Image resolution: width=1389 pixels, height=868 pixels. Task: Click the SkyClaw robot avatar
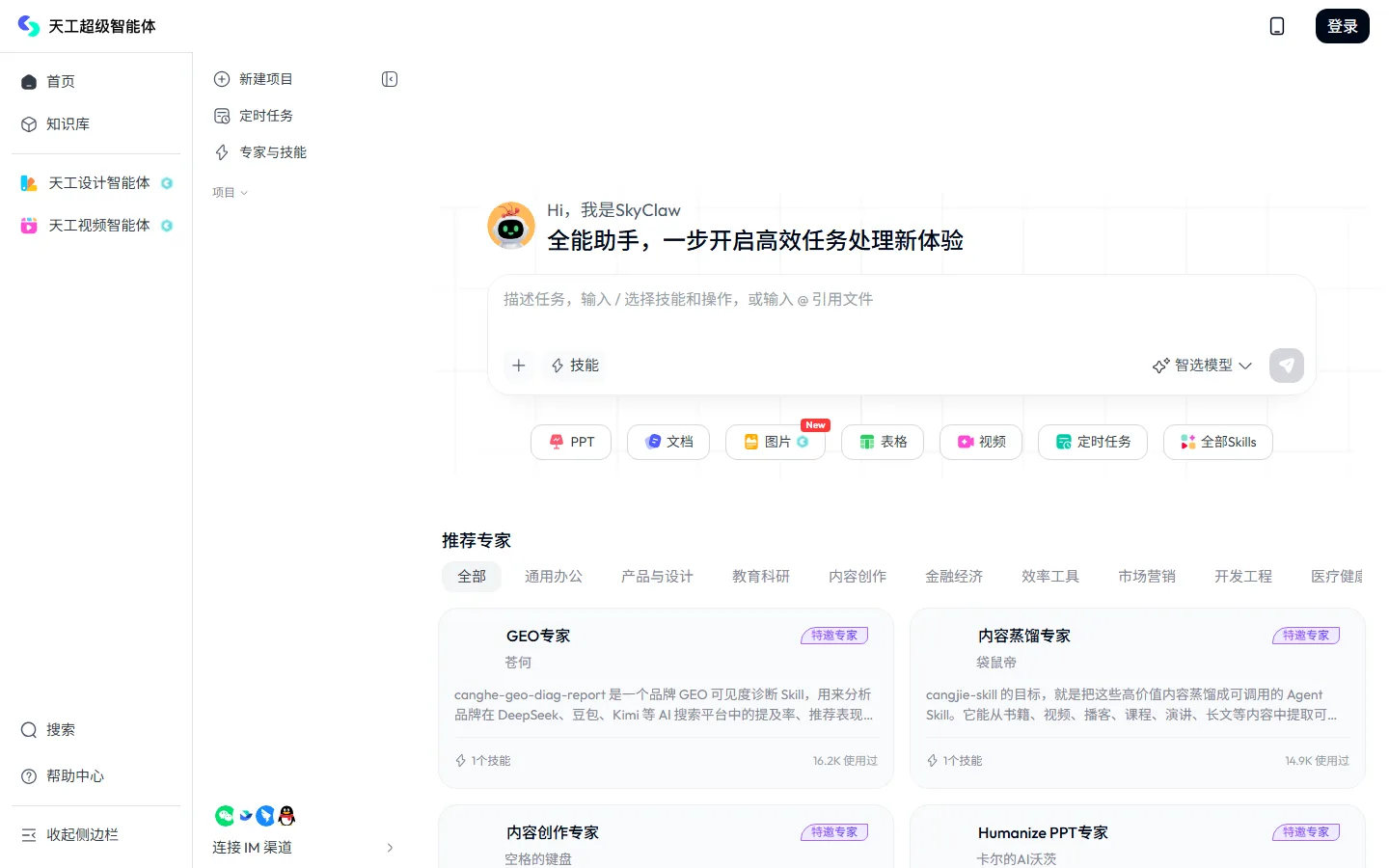coord(511,226)
